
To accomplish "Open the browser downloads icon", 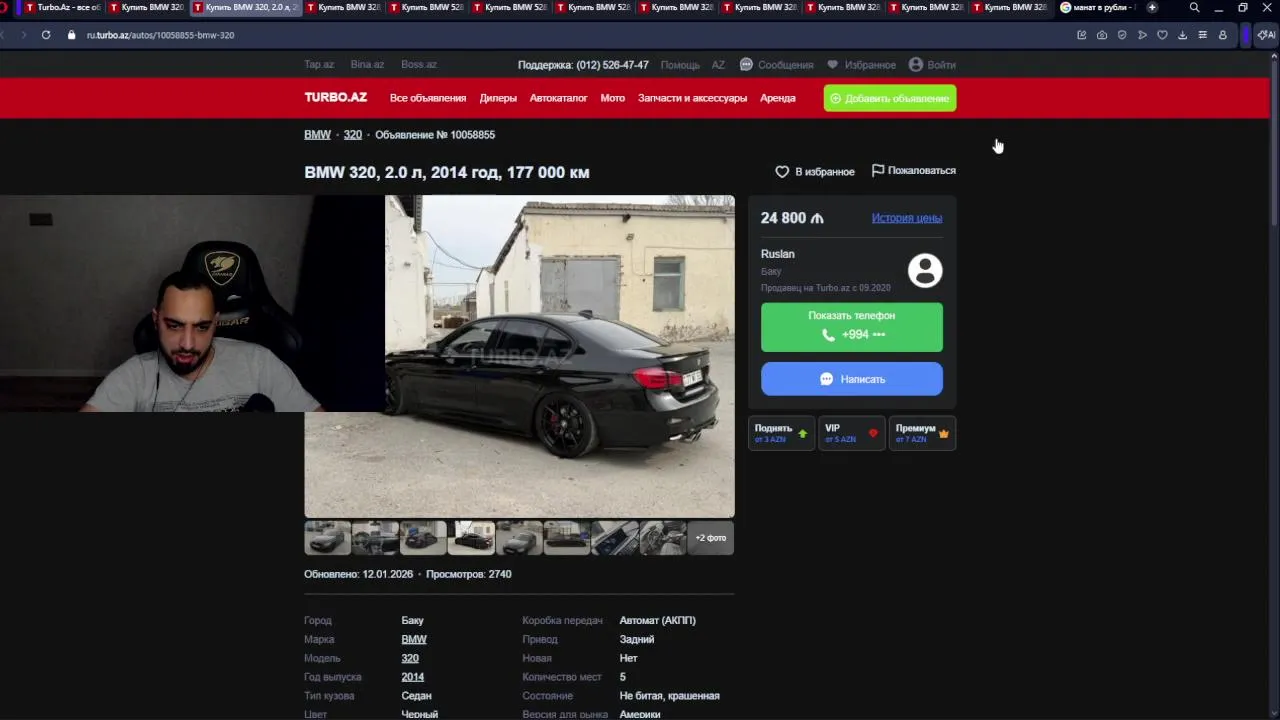I will (x=1182, y=35).
